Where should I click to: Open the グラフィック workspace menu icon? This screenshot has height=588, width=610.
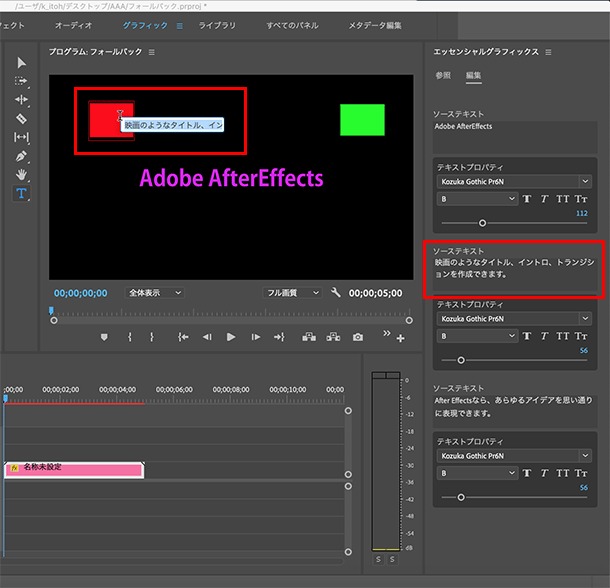179,26
